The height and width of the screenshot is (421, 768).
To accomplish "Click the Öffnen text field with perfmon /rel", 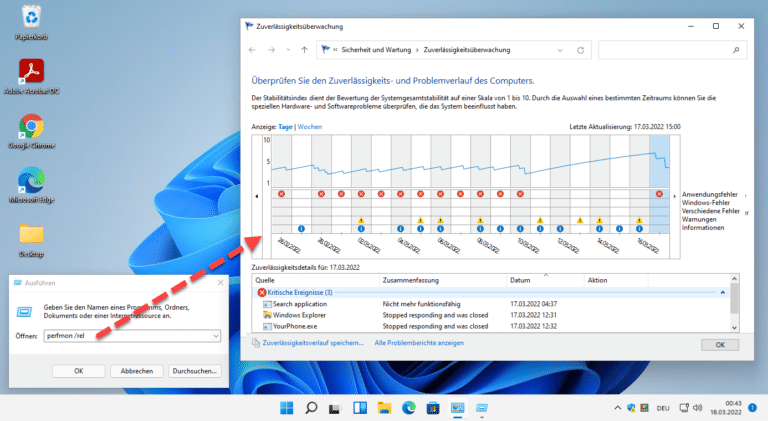I will [x=127, y=336].
